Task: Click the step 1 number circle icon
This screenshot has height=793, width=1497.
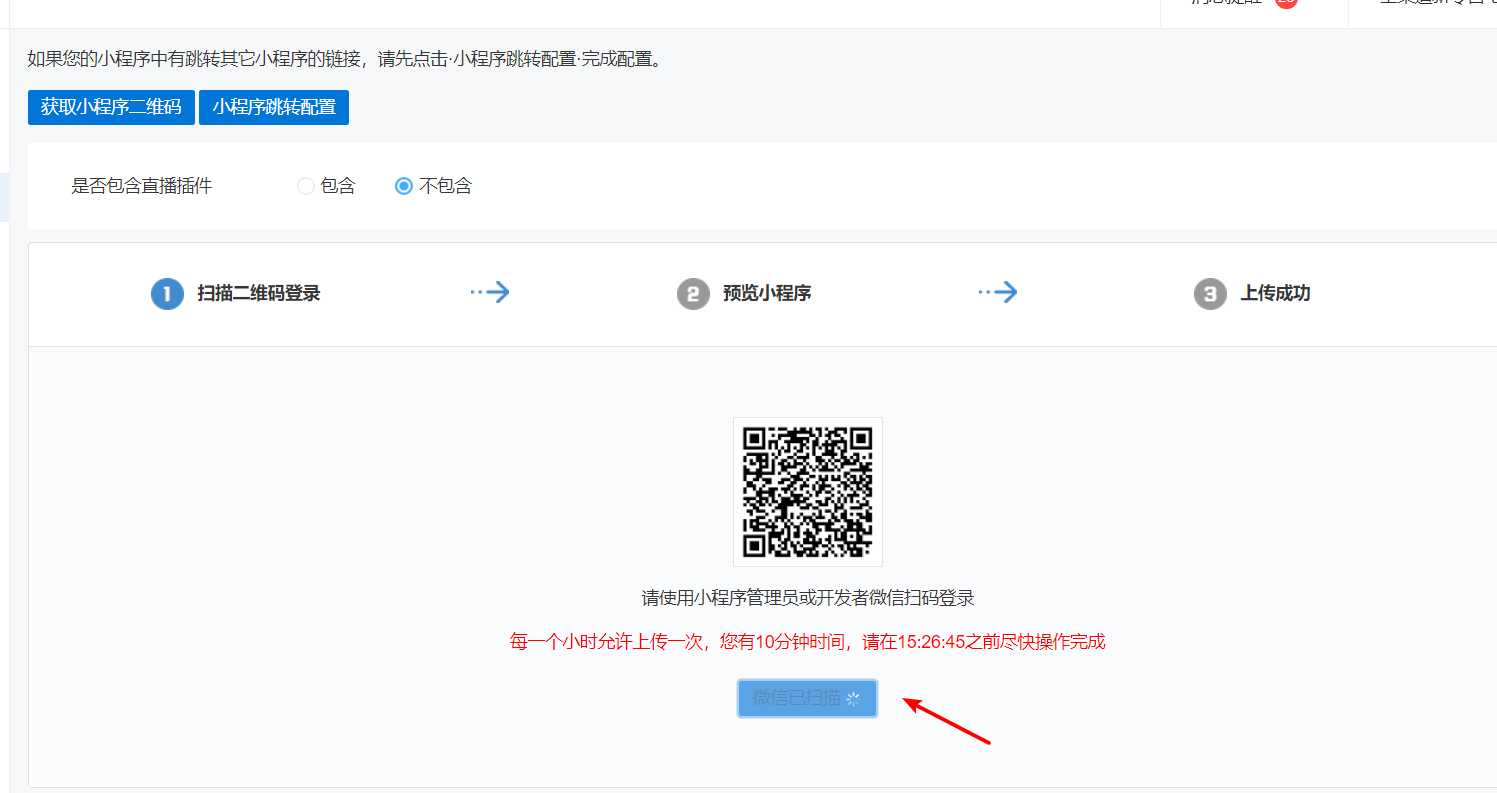Action: coord(167,294)
